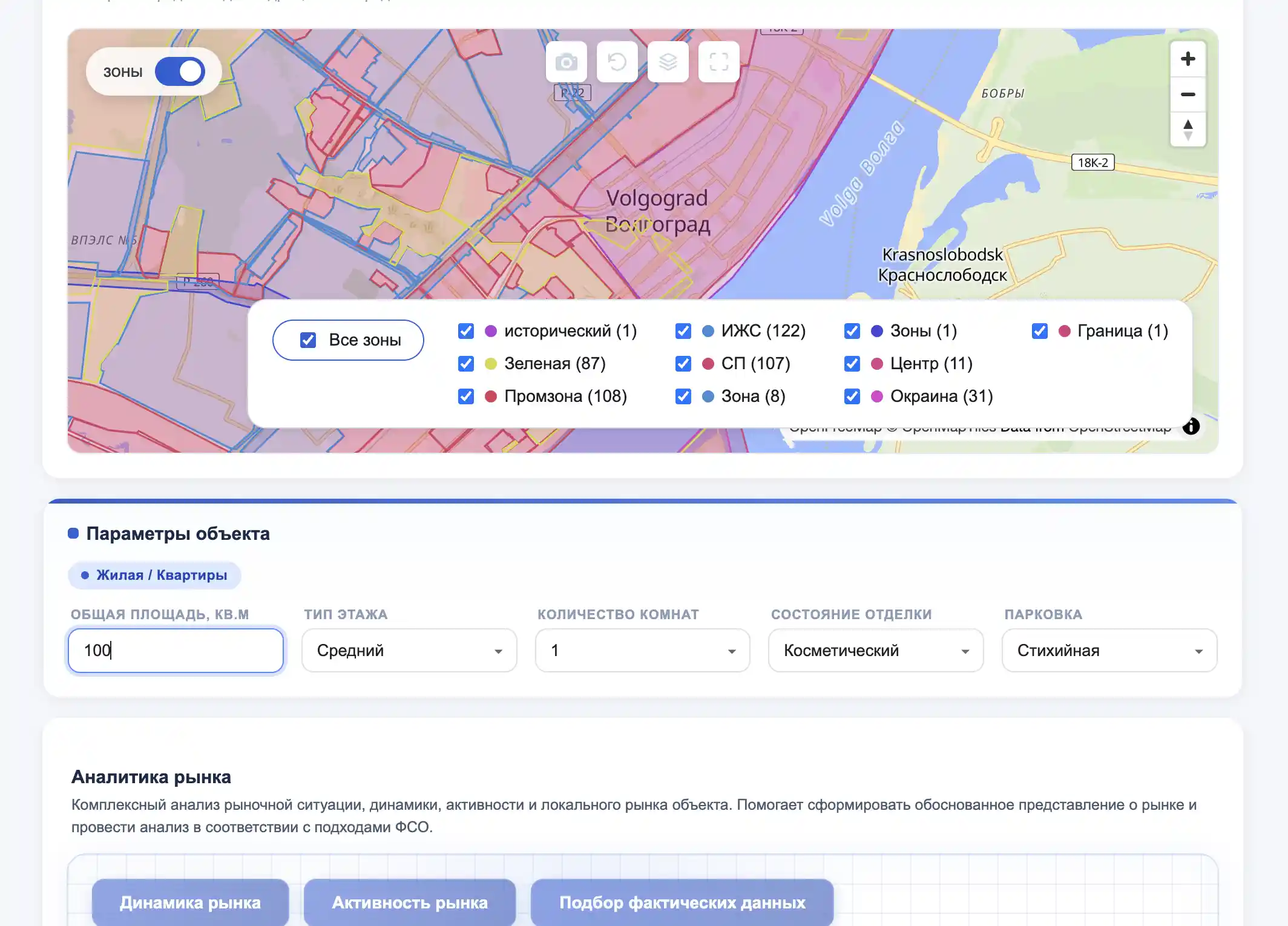
Task: Reset the map view with rotate icon
Action: (x=617, y=62)
